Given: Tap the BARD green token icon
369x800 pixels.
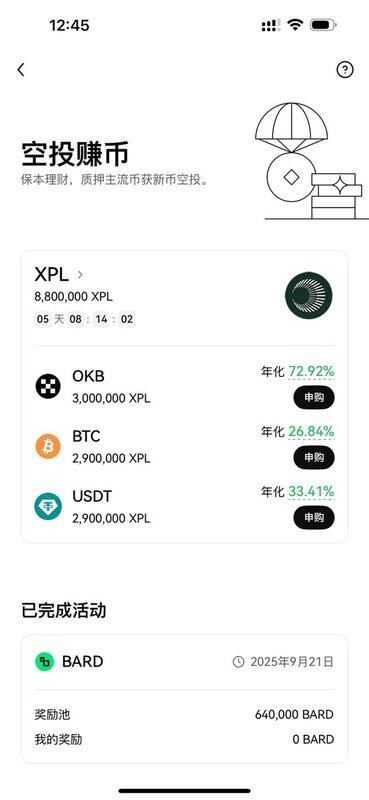Looking at the screenshot, I should coord(44,662).
